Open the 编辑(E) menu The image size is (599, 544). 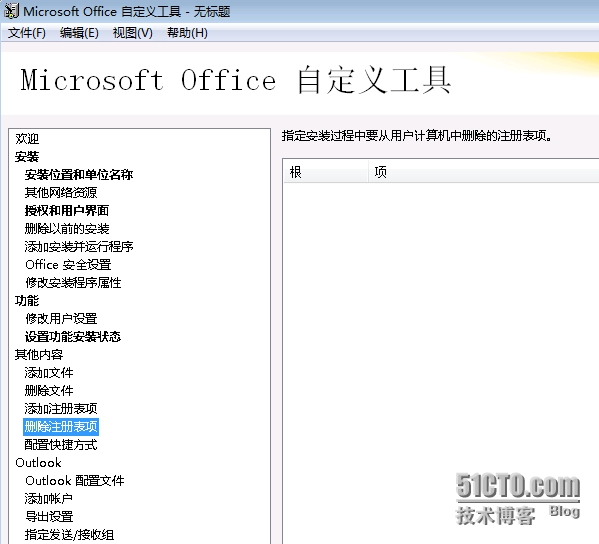(x=79, y=33)
